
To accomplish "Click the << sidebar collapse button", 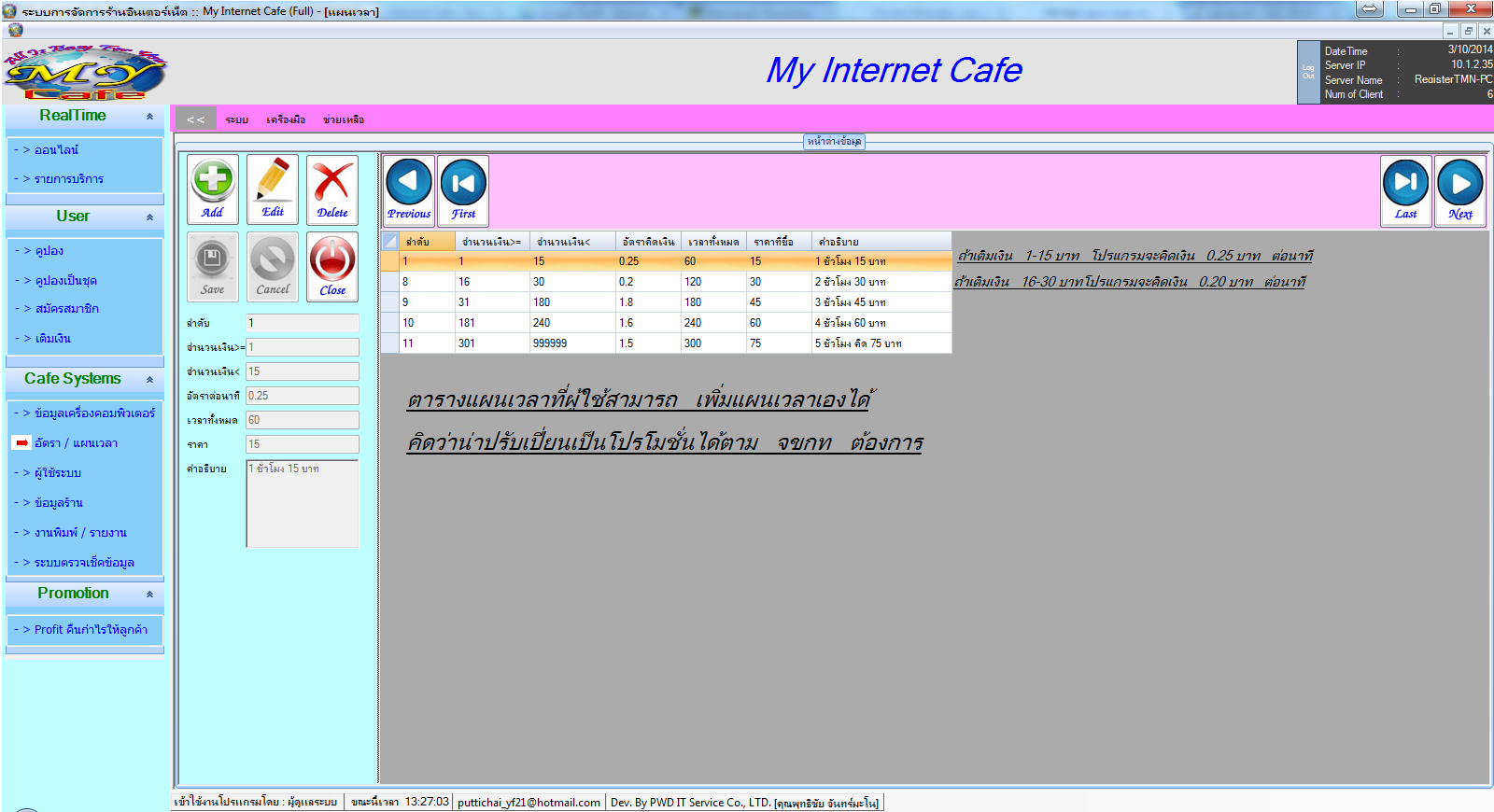I will 195,119.
